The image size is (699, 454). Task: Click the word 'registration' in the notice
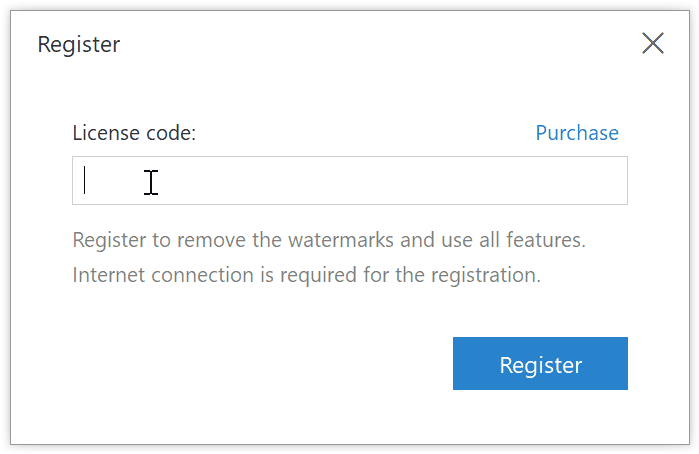click(485, 275)
